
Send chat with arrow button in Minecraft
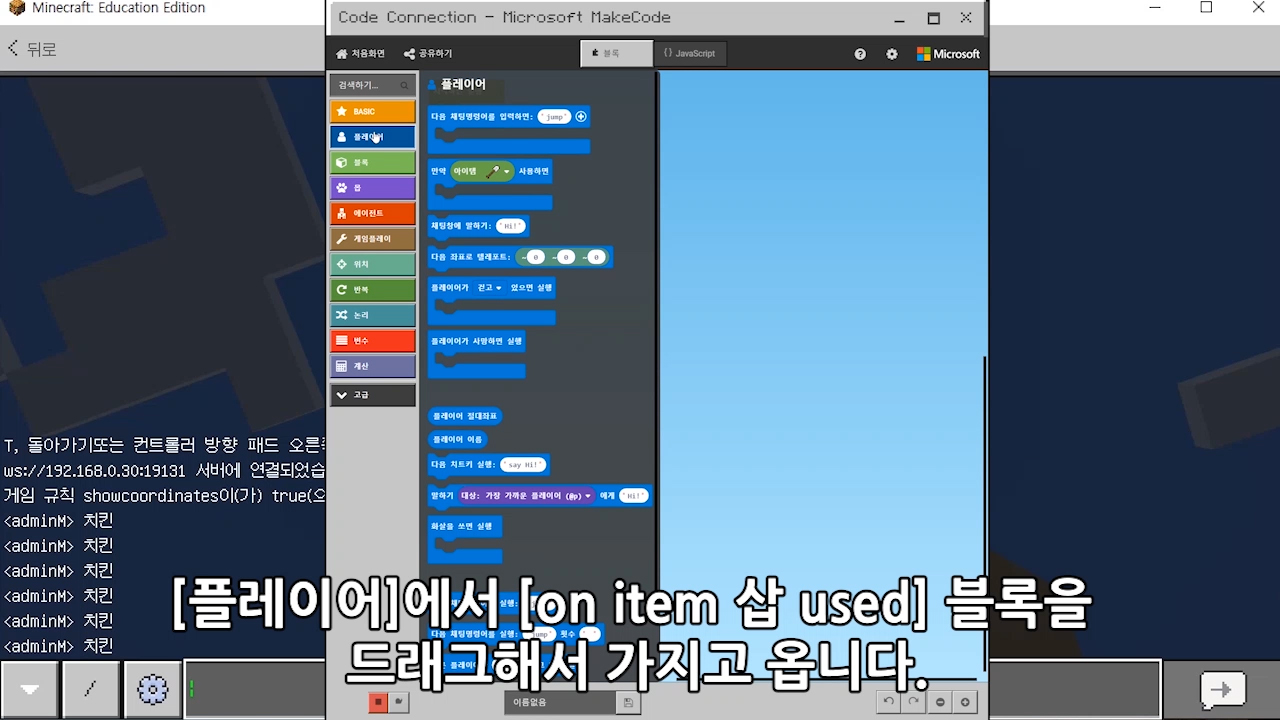tap(1221, 690)
